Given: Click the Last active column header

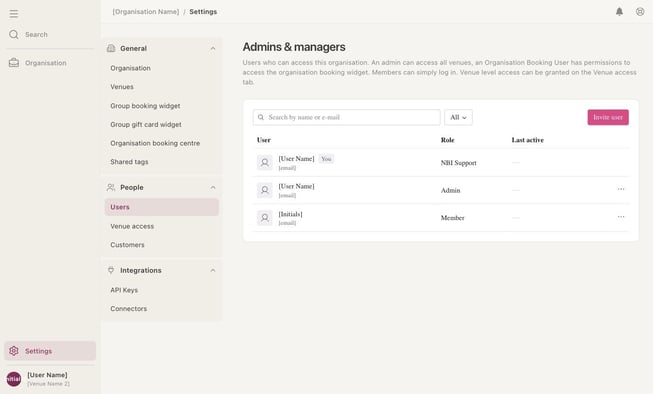Looking at the screenshot, I should (x=528, y=140).
